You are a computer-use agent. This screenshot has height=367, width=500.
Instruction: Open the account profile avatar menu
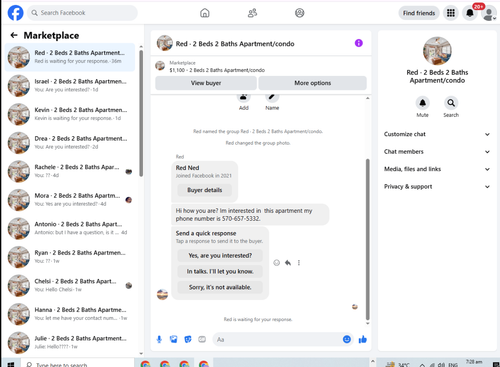pos(489,14)
